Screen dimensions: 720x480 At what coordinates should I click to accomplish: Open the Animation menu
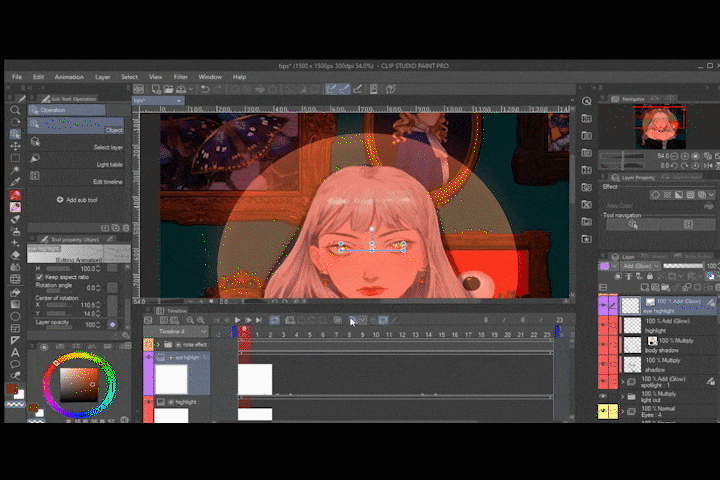[69, 77]
